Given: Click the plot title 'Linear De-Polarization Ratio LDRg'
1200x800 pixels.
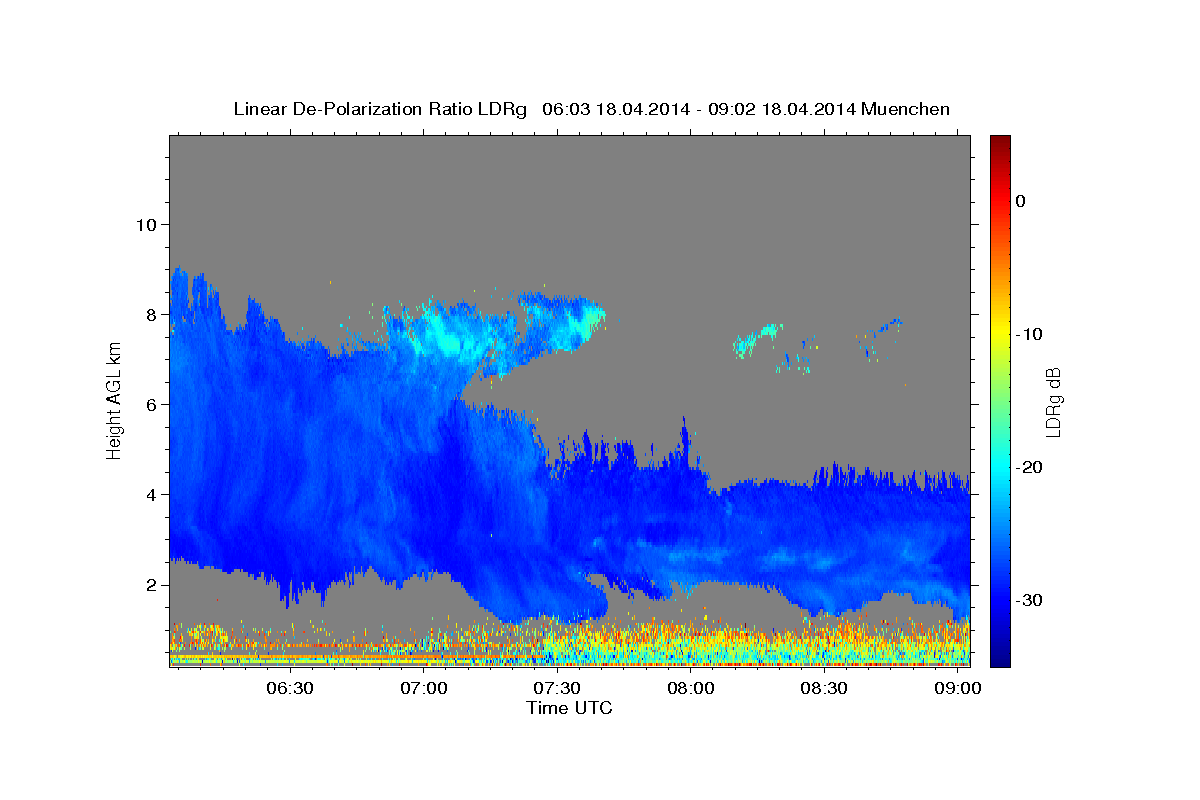Looking at the screenshot, I should [380, 109].
